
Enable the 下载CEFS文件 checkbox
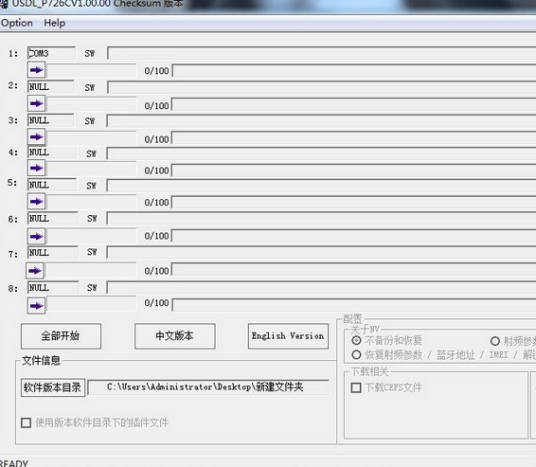(356, 388)
